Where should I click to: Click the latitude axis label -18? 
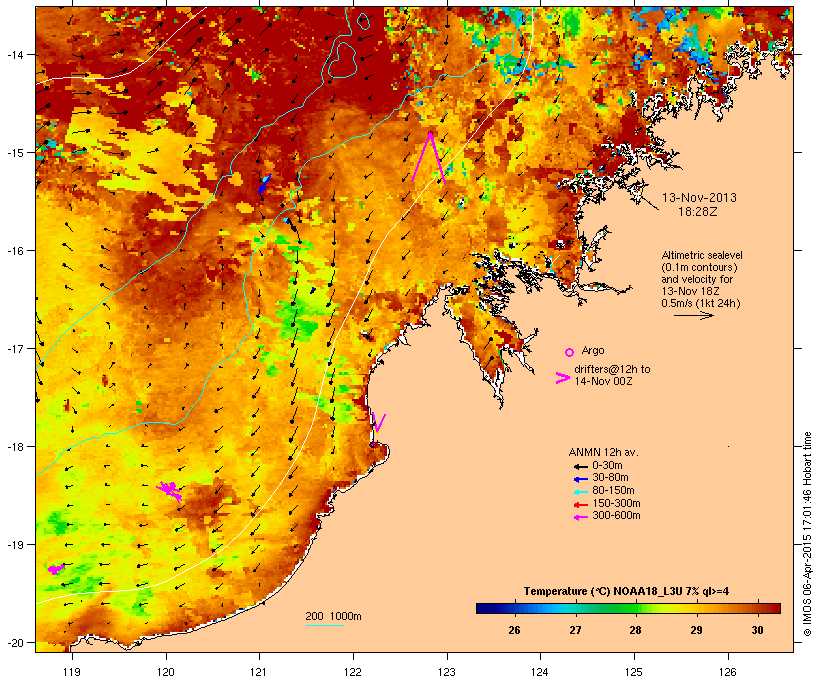[x=14, y=446]
